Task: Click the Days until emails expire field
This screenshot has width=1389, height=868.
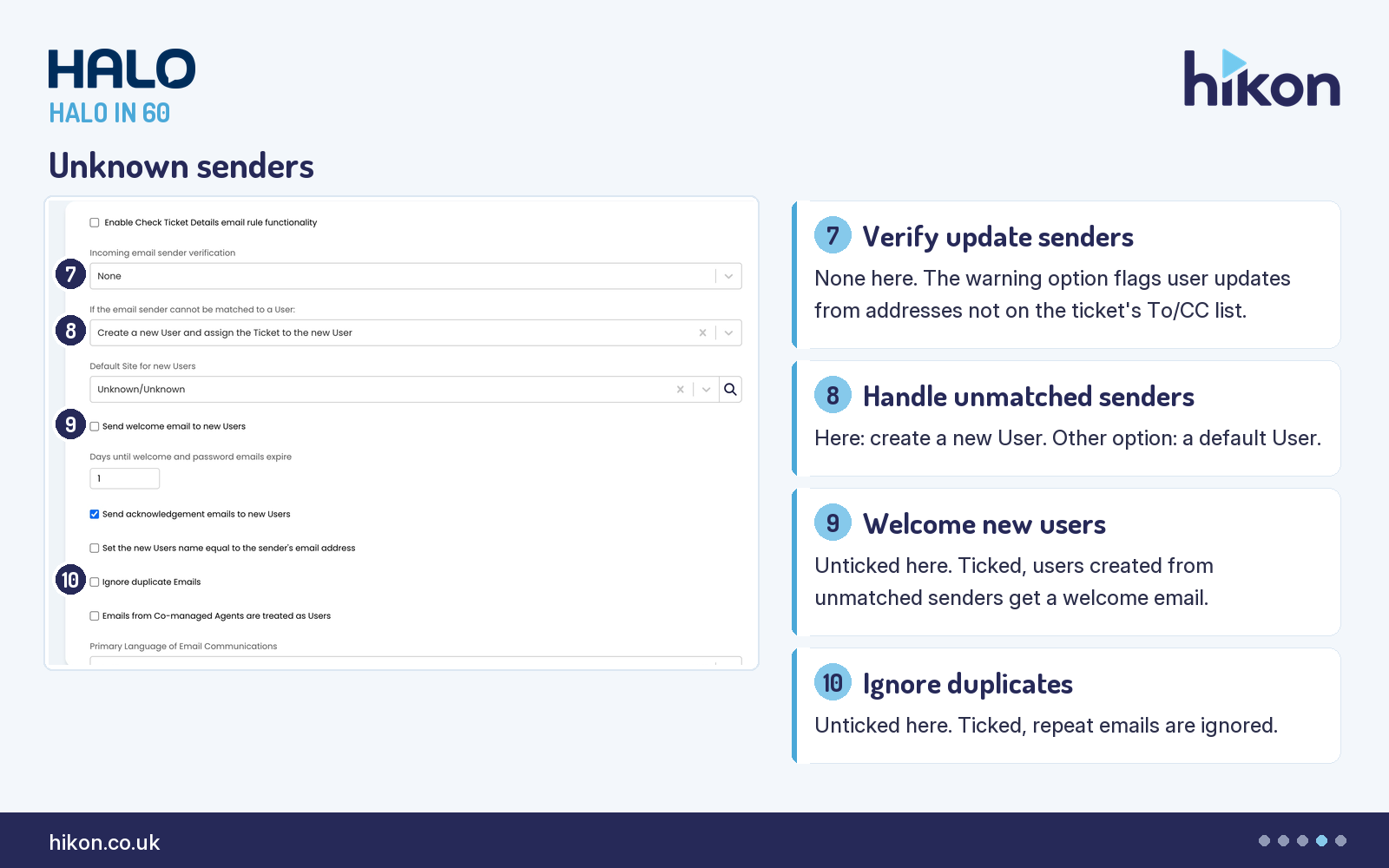Action: [x=125, y=478]
